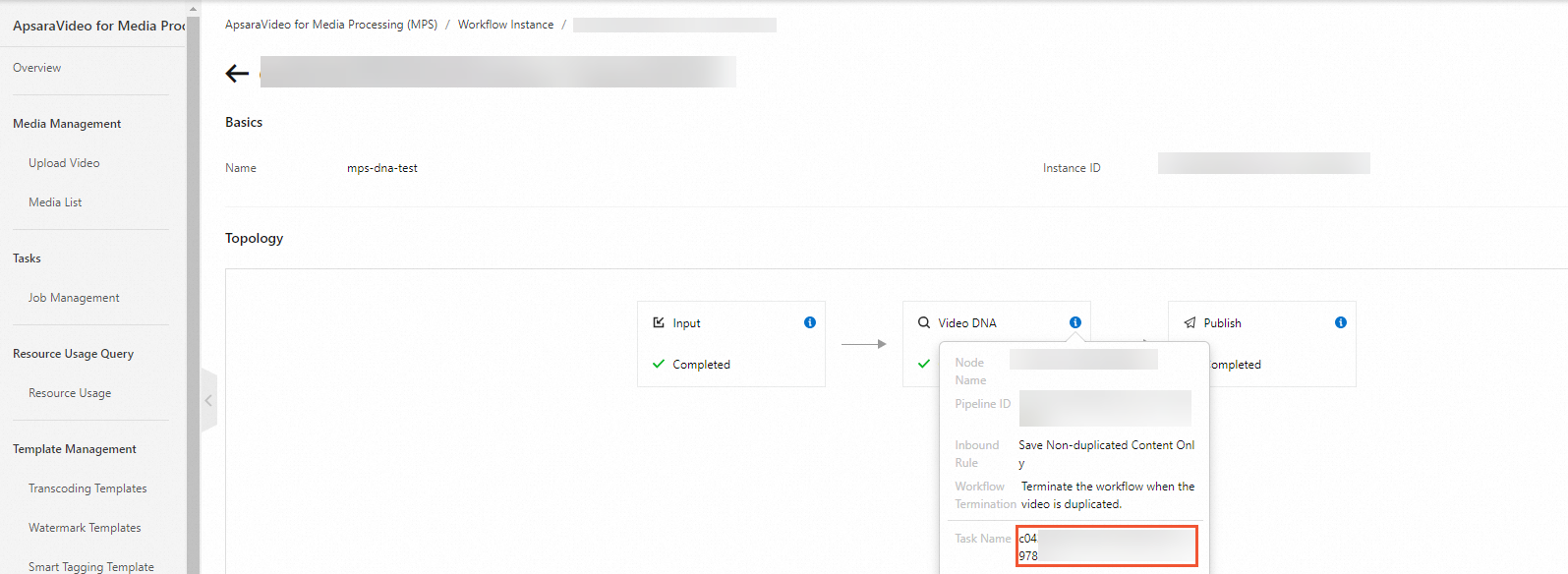
Task: Click Workflow Instance breadcrumb link
Action: (x=505, y=25)
